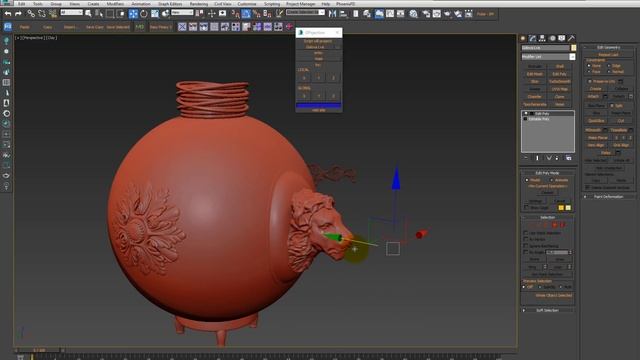Activate the Select and Scale tool
The width and height of the screenshot is (640, 360).
click(155, 14)
